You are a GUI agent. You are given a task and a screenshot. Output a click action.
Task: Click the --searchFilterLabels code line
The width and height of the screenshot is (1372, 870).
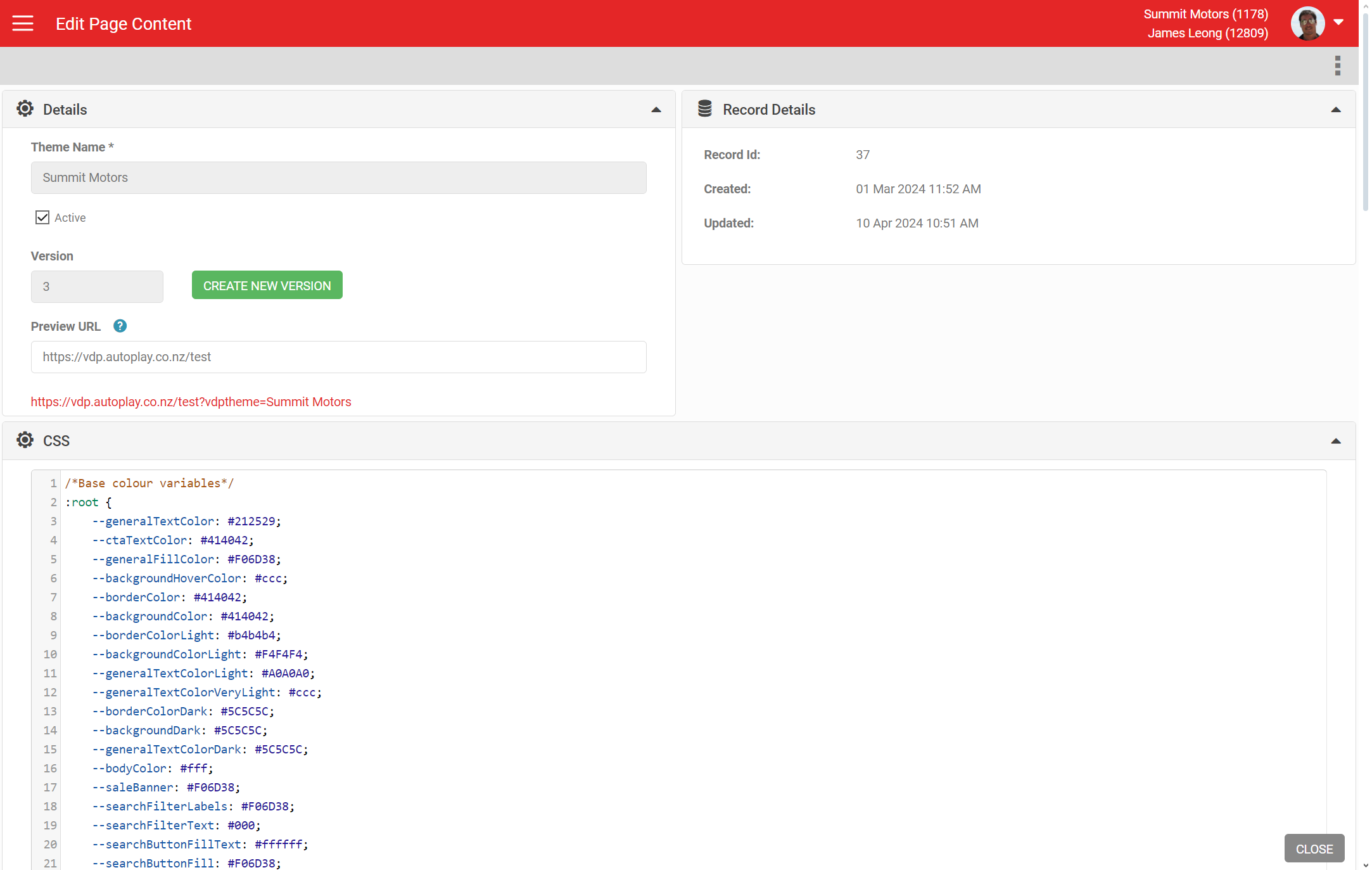click(x=193, y=806)
